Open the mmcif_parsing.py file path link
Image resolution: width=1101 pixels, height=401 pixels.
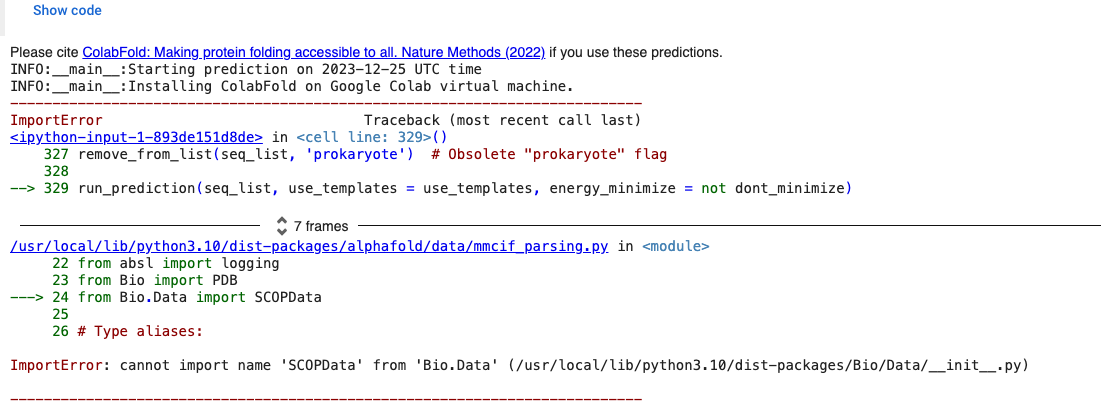(x=308, y=246)
